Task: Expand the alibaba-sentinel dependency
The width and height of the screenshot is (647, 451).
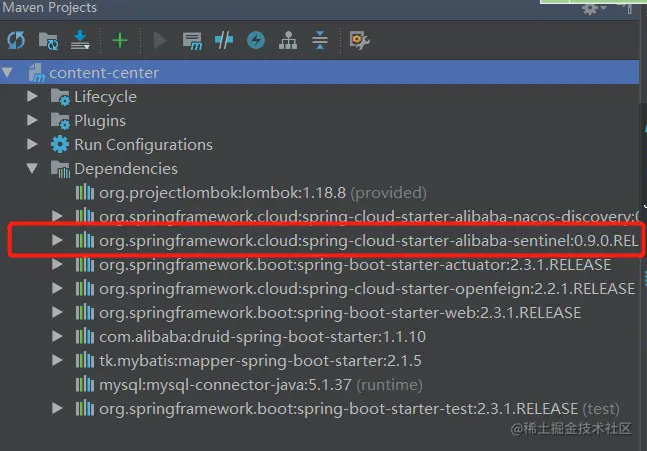Action: coord(57,240)
